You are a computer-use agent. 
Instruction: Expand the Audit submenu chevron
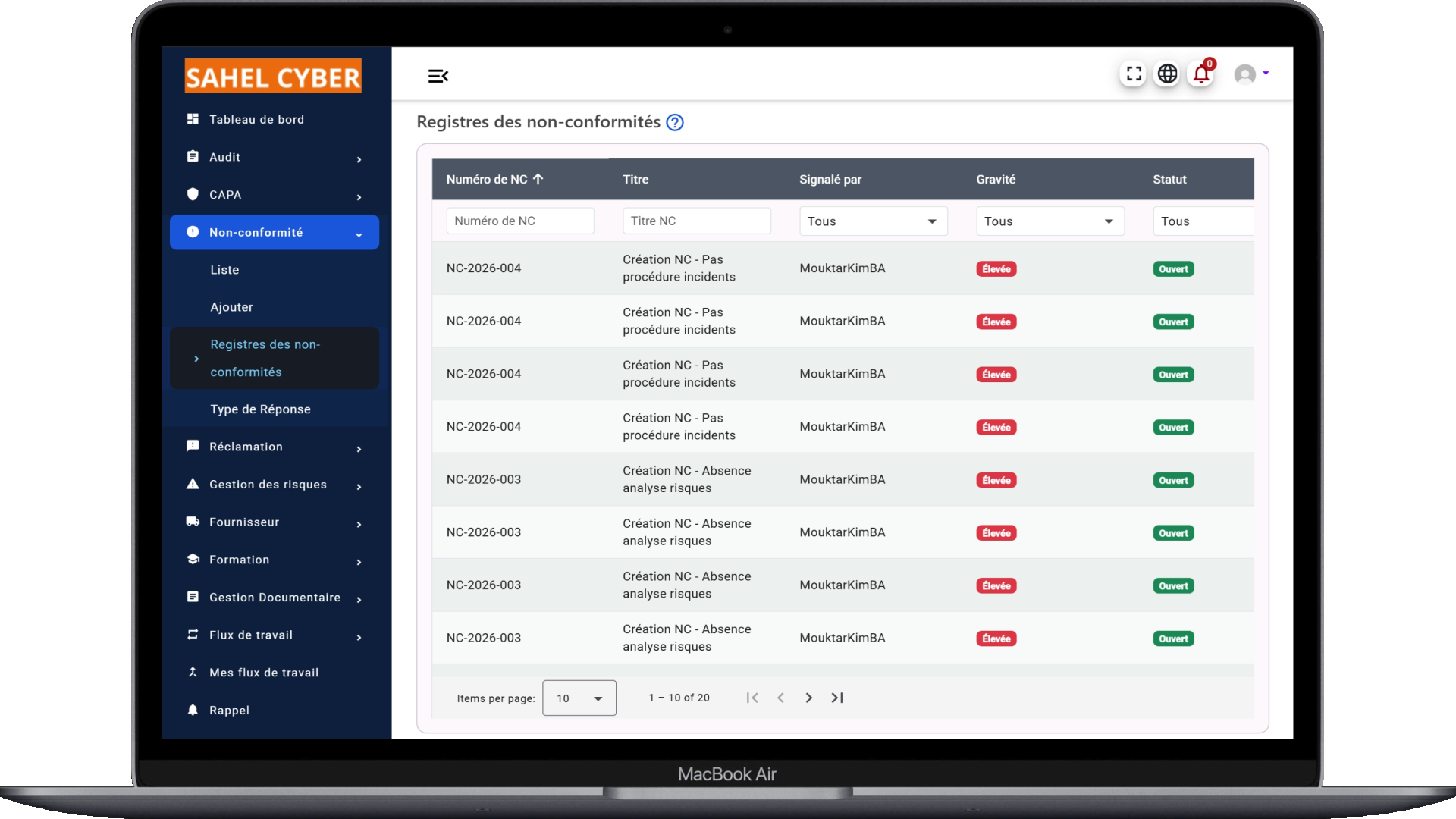point(359,159)
